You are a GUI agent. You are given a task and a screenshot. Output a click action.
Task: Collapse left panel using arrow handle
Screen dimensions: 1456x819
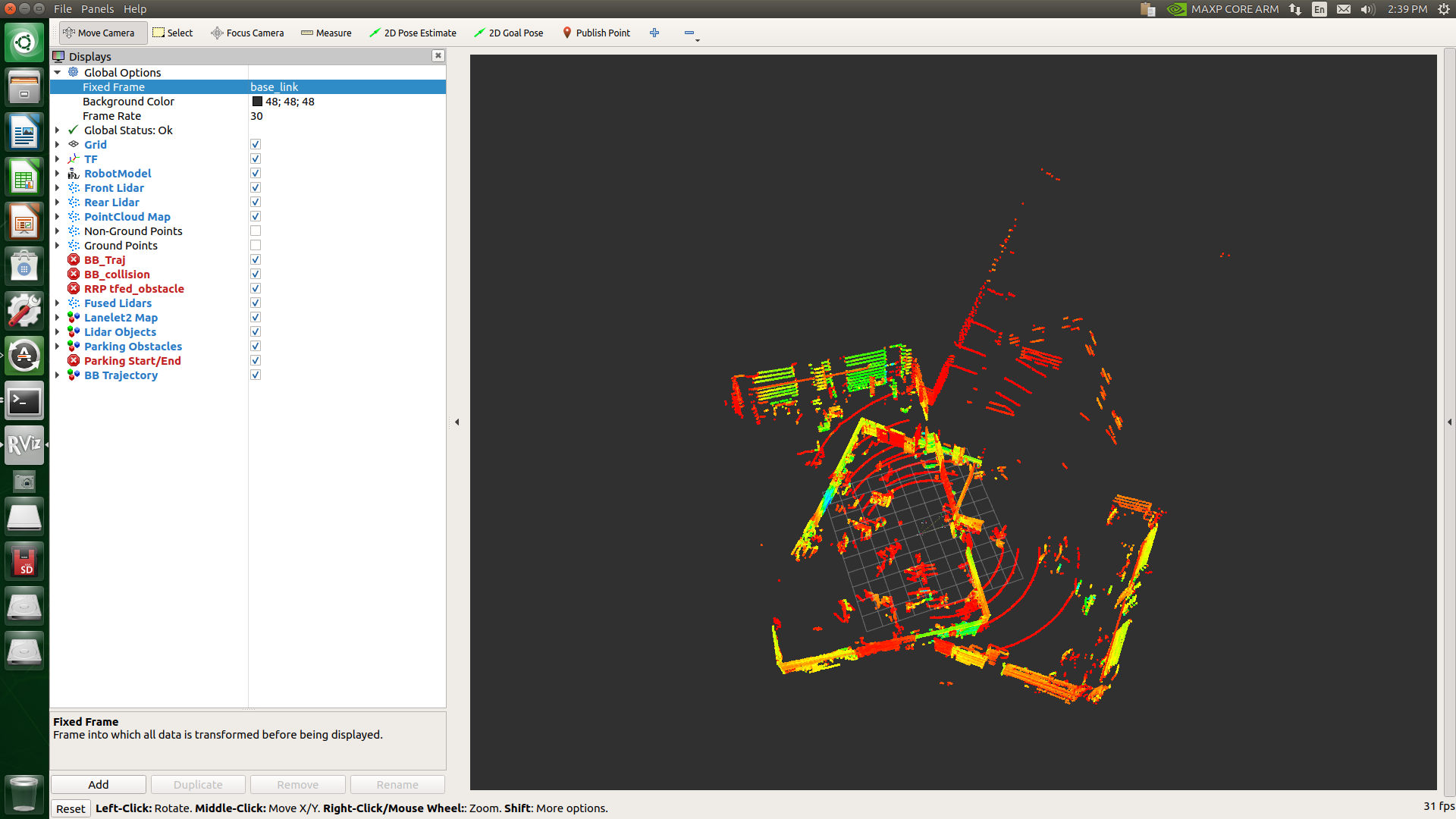pos(457,422)
